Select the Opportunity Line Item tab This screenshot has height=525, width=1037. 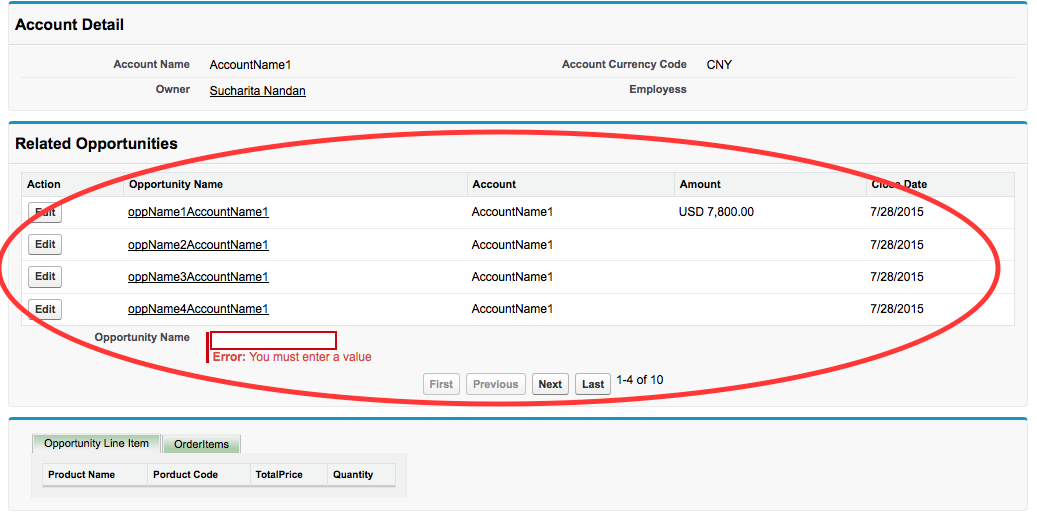(x=96, y=443)
